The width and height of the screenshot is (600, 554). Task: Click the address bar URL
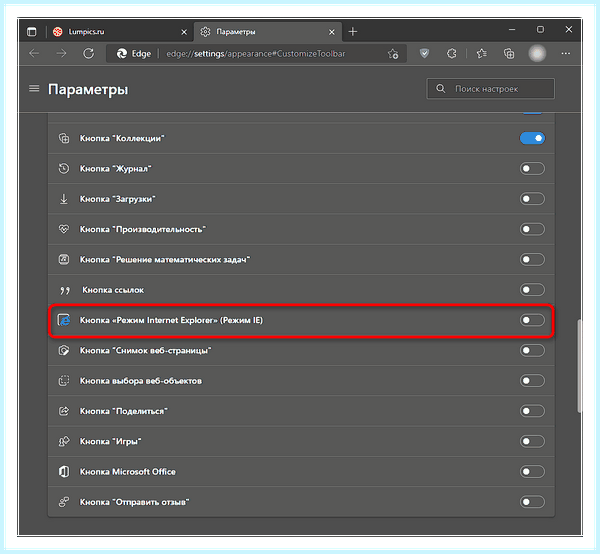click(x=256, y=54)
